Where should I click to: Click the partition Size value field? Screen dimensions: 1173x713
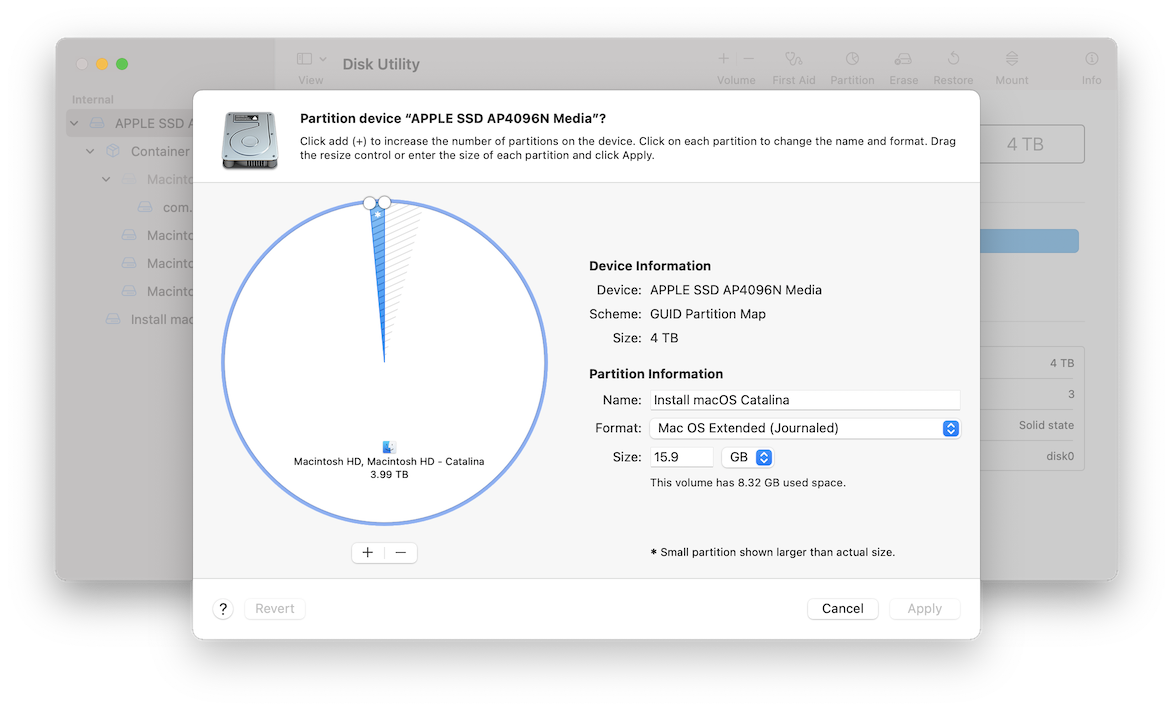pyautogui.click(x=681, y=457)
